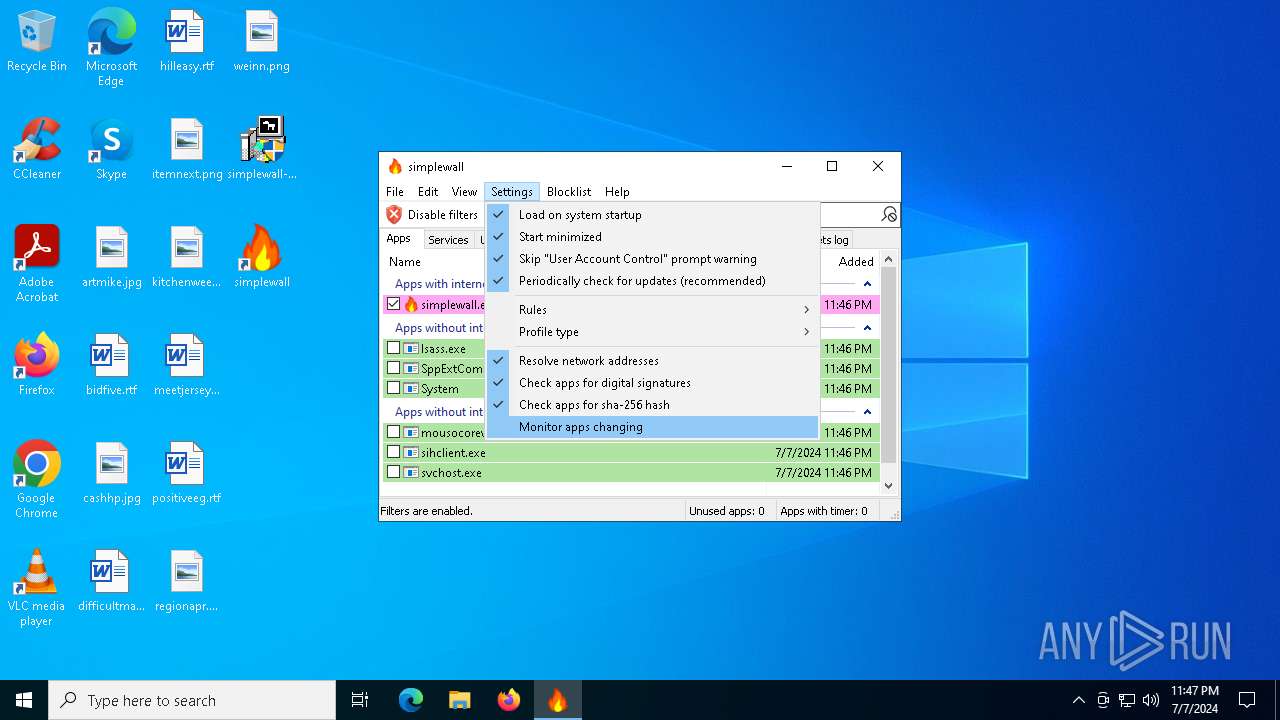1280x720 pixels.
Task: Select meetjersey desktop document
Action: [x=186, y=366]
